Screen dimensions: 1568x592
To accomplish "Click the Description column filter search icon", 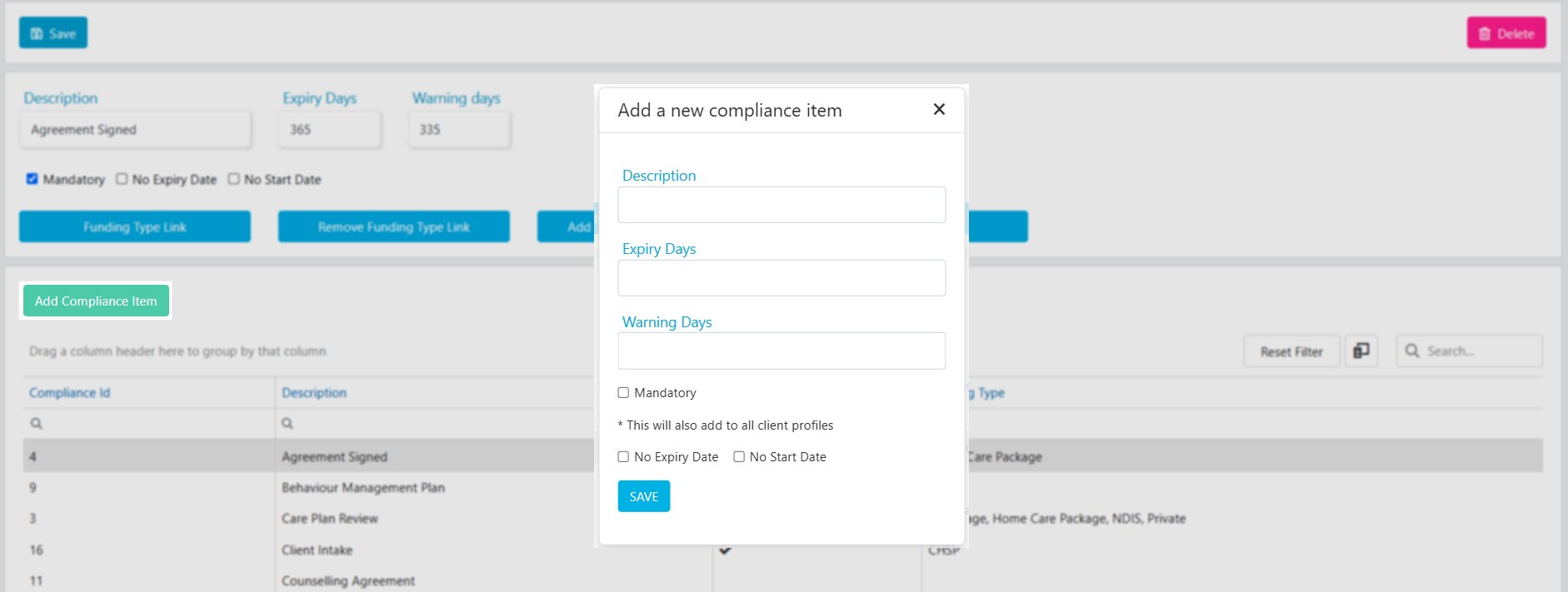I will [287, 424].
